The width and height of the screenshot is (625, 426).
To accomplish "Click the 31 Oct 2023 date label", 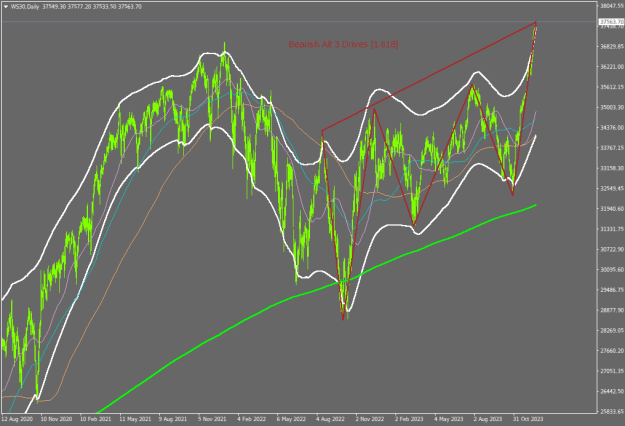I will (x=528, y=419).
